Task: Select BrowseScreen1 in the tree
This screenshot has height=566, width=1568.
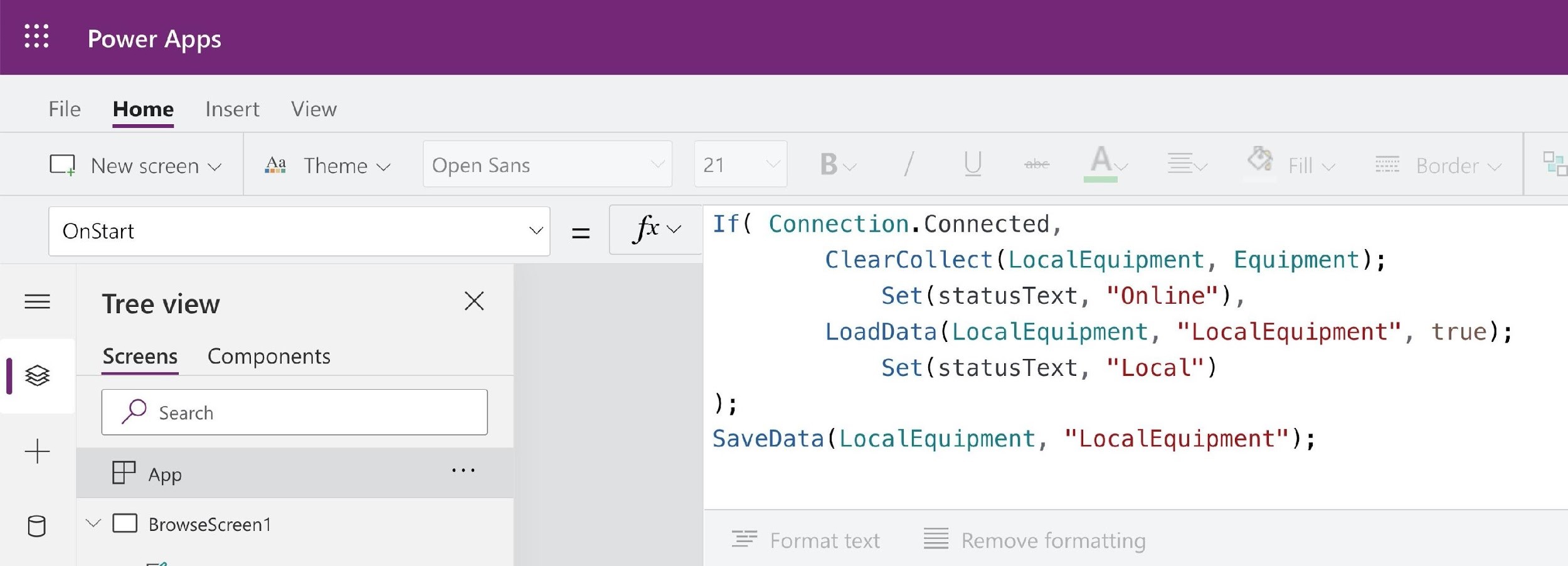Action: point(209,524)
